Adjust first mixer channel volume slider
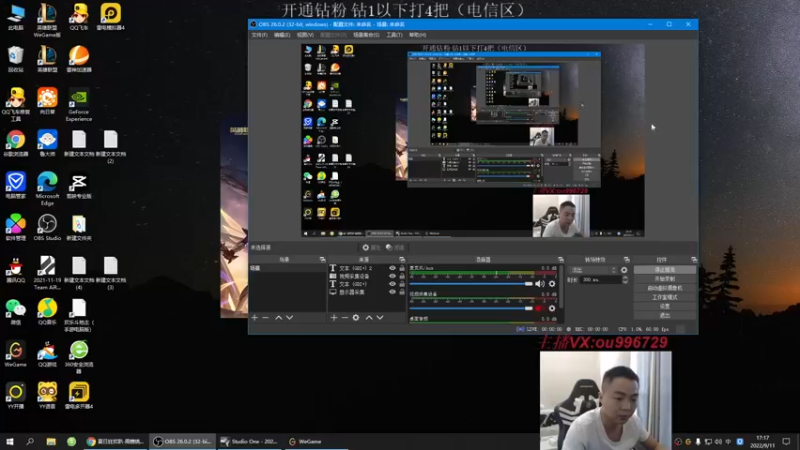 [471, 284]
